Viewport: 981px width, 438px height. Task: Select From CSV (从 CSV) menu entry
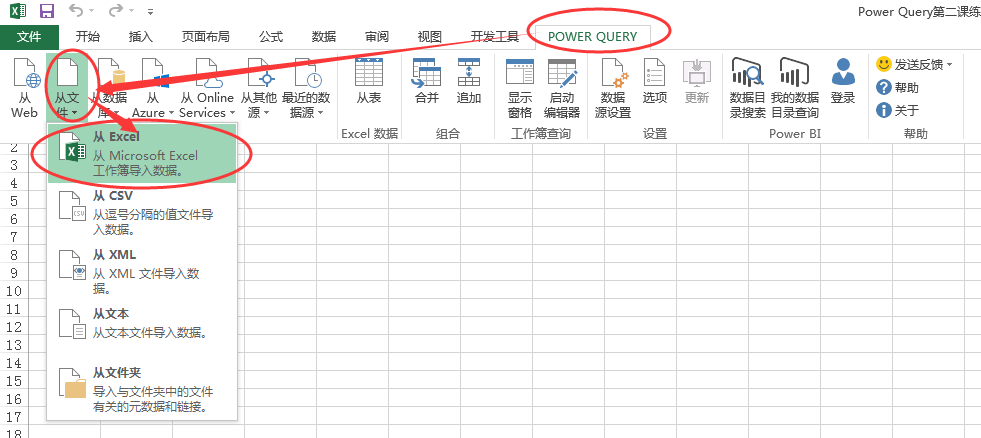point(142,213)
